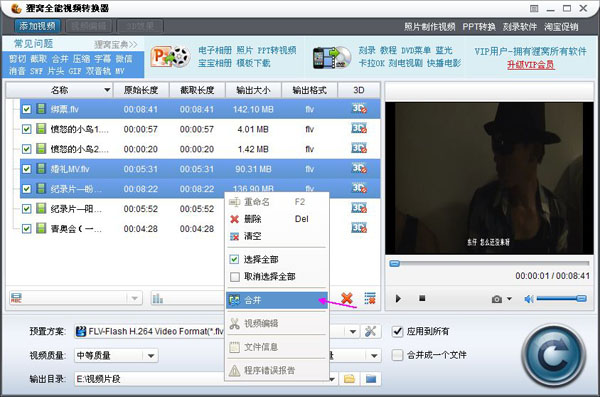Stop the preview playback
This screenshot has width=600, height=397.
(x=422, y=298)
